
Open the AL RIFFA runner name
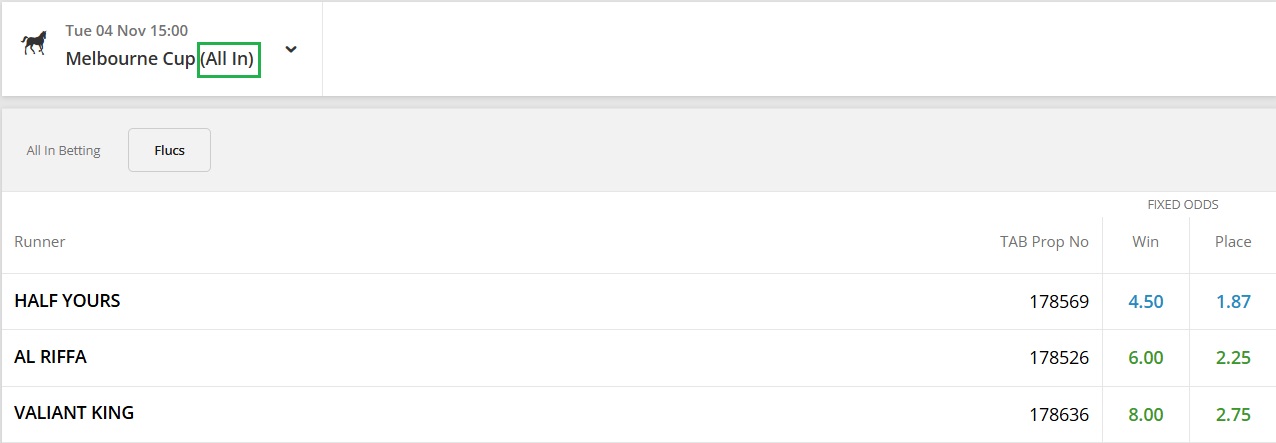[x=50, y=356]
